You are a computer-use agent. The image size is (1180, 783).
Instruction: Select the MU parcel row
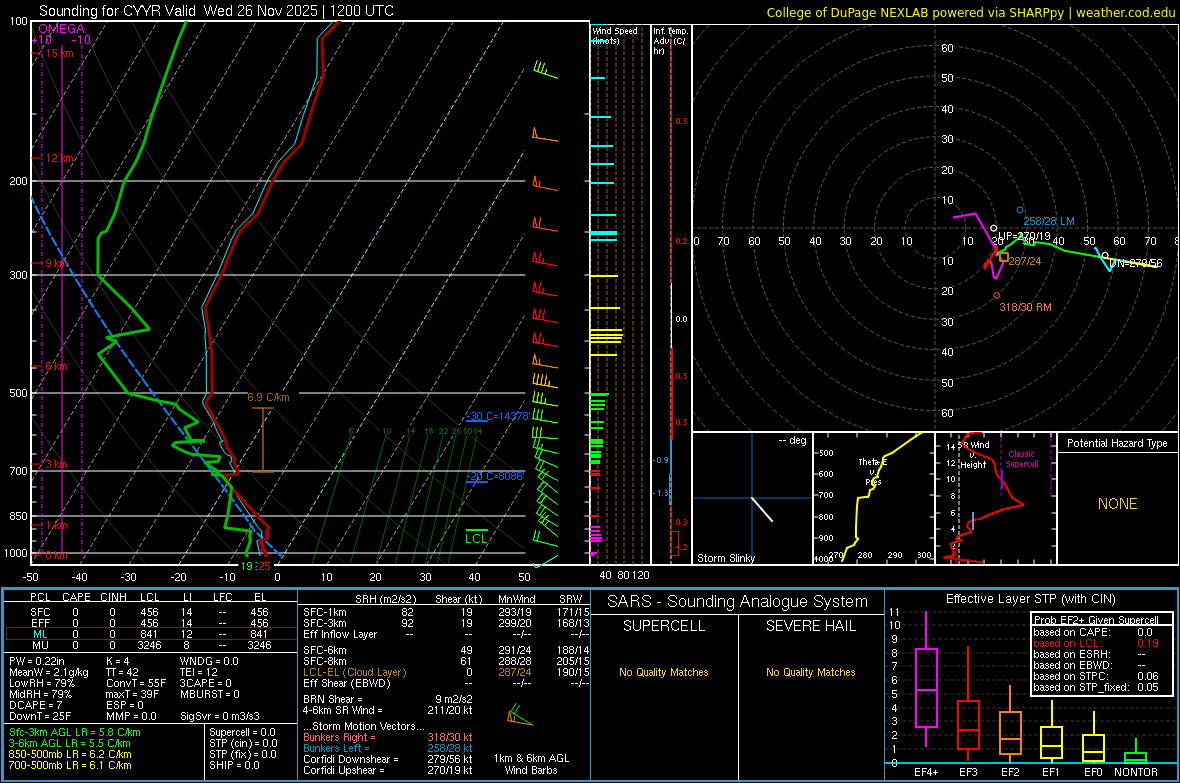pos(149,645)
